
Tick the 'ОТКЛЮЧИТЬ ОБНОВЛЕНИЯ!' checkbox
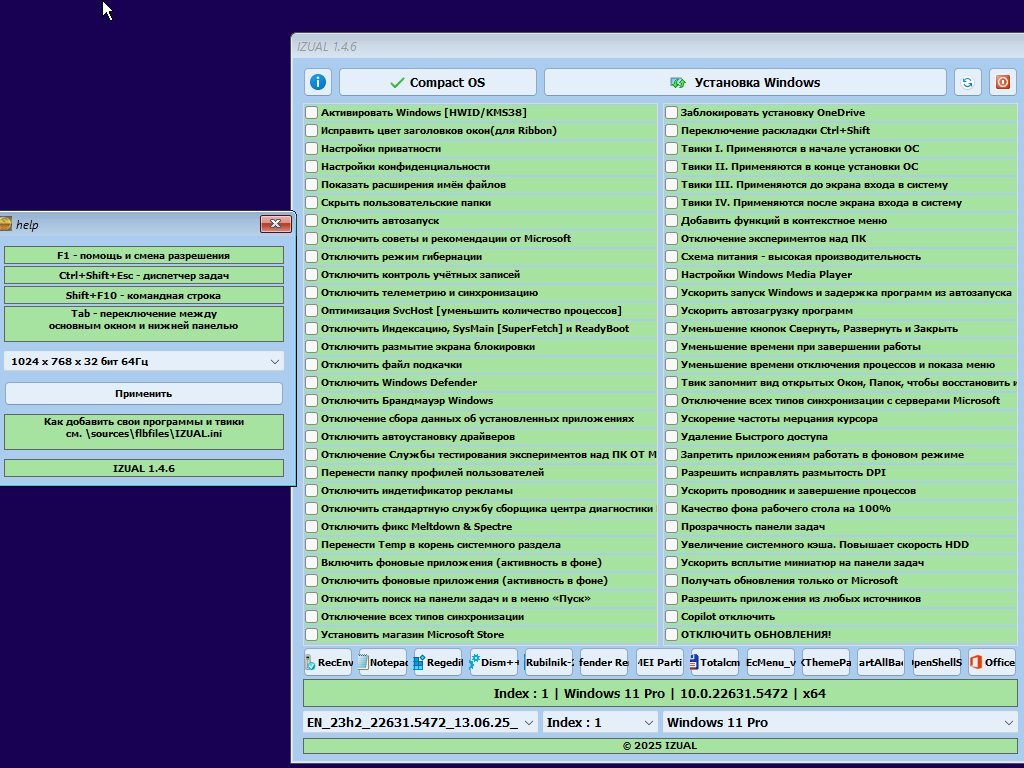point(671,635)
